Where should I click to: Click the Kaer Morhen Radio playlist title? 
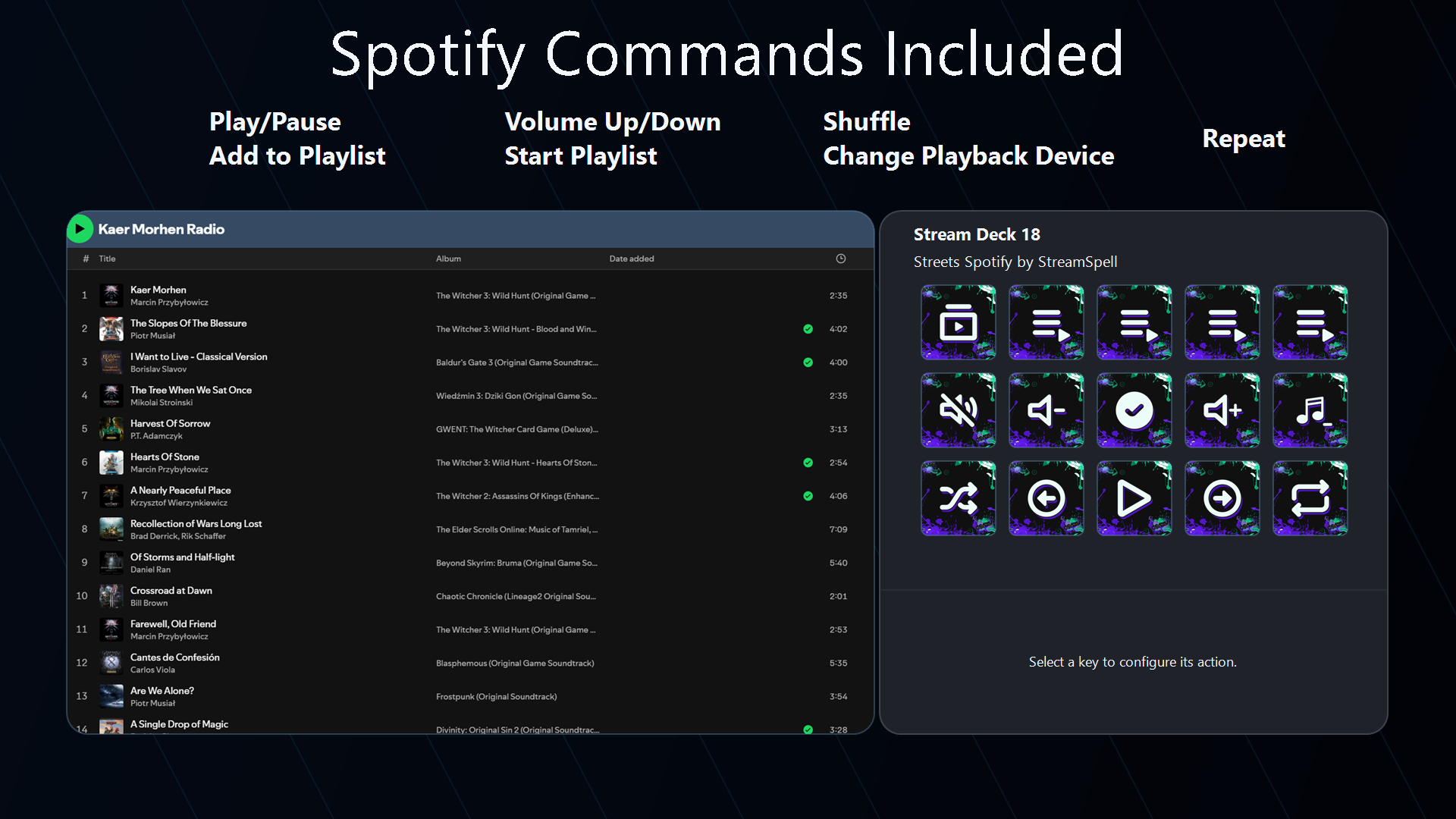click(x=162, y=229)
